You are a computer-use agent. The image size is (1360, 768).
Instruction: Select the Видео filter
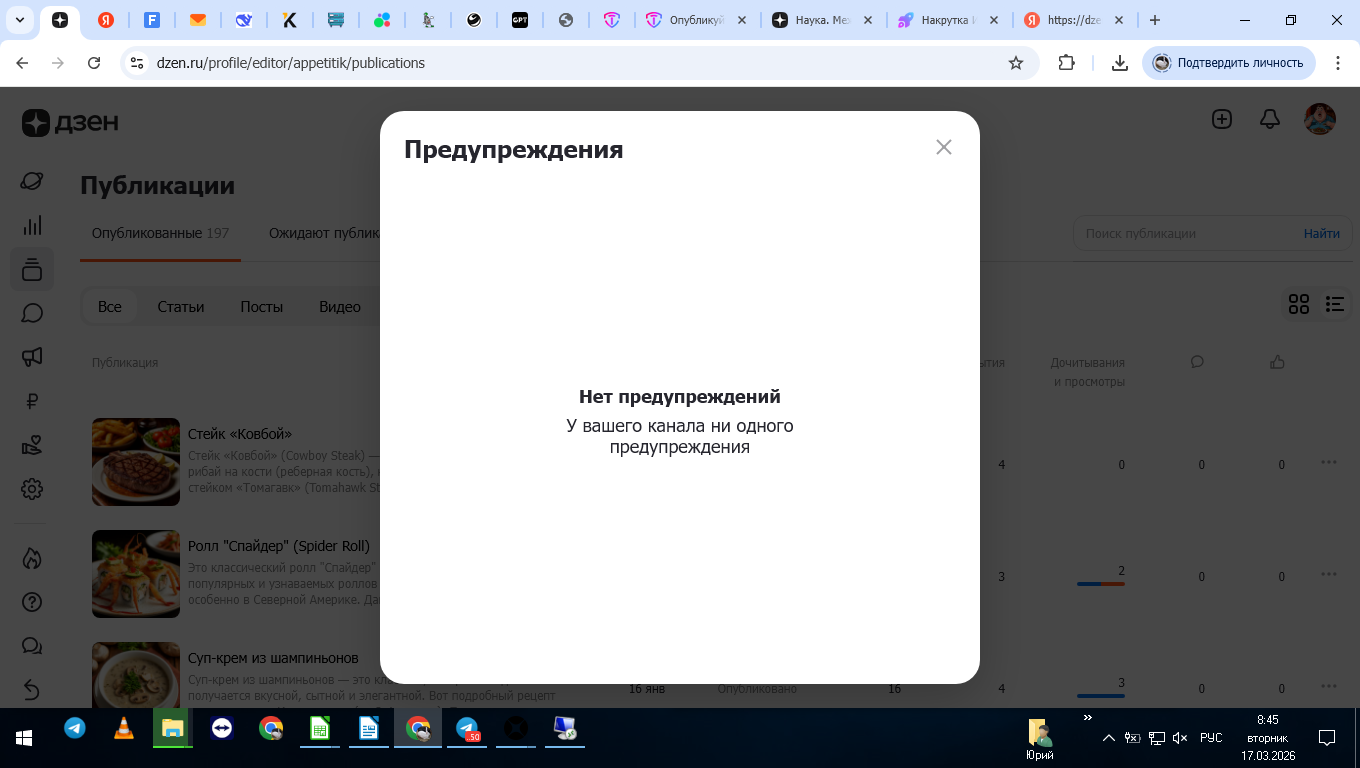point(340,307)
